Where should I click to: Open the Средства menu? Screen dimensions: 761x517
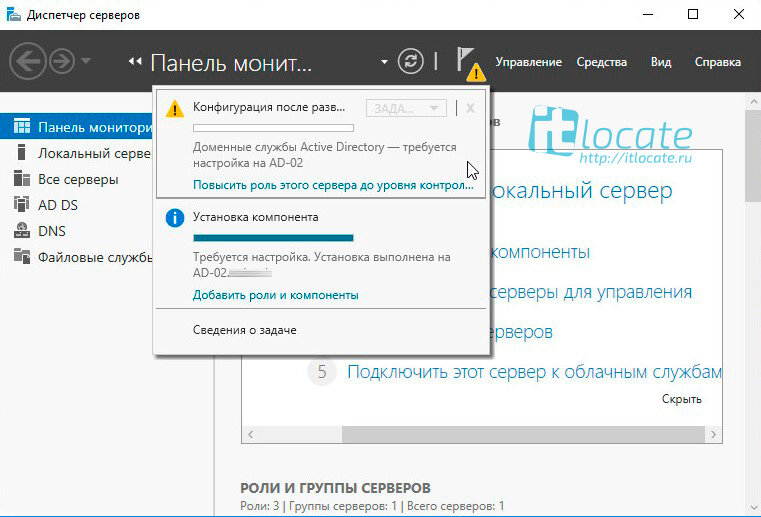[601, 62]
